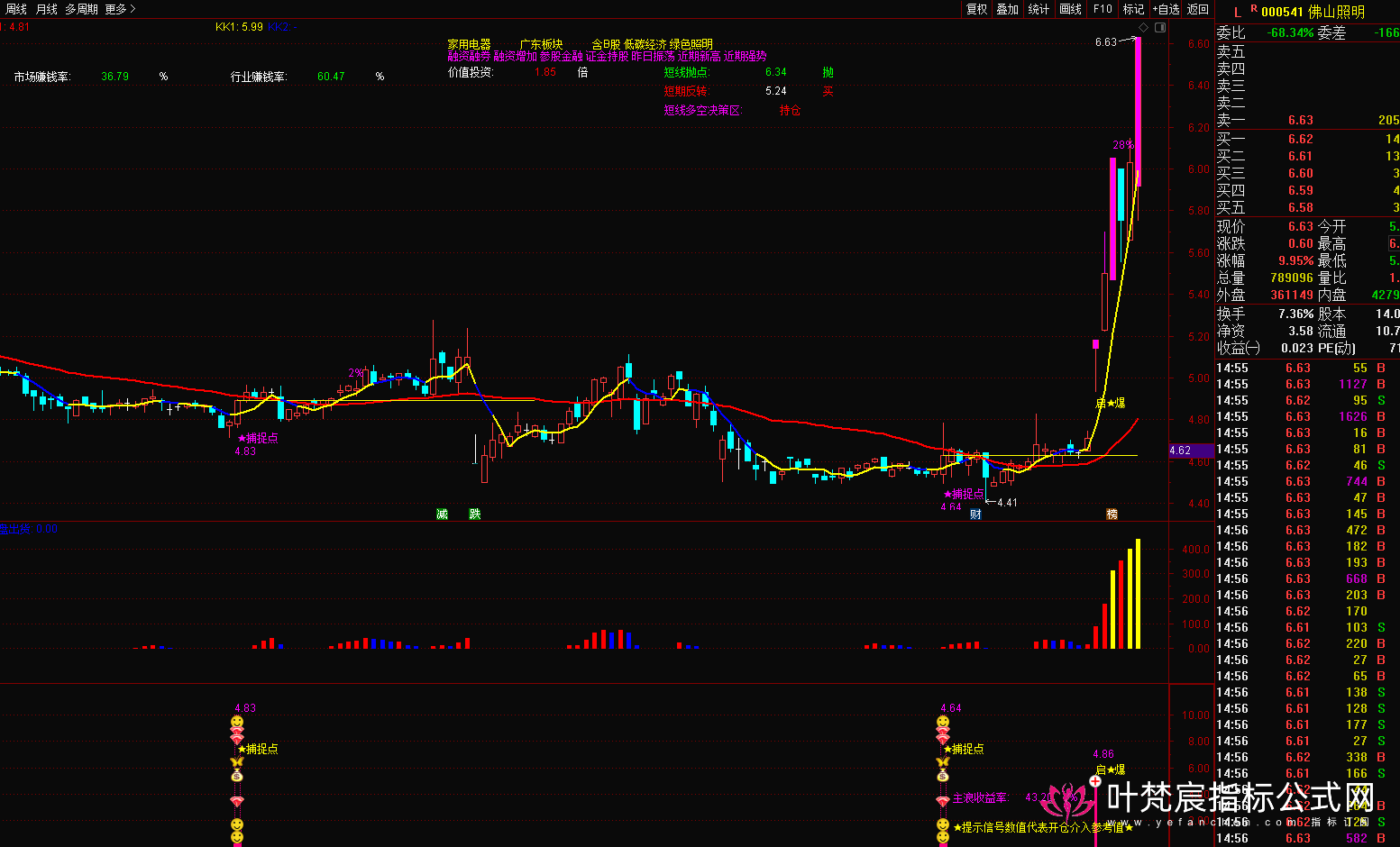Click the red R badge beside stock code

click(1253, 9)
